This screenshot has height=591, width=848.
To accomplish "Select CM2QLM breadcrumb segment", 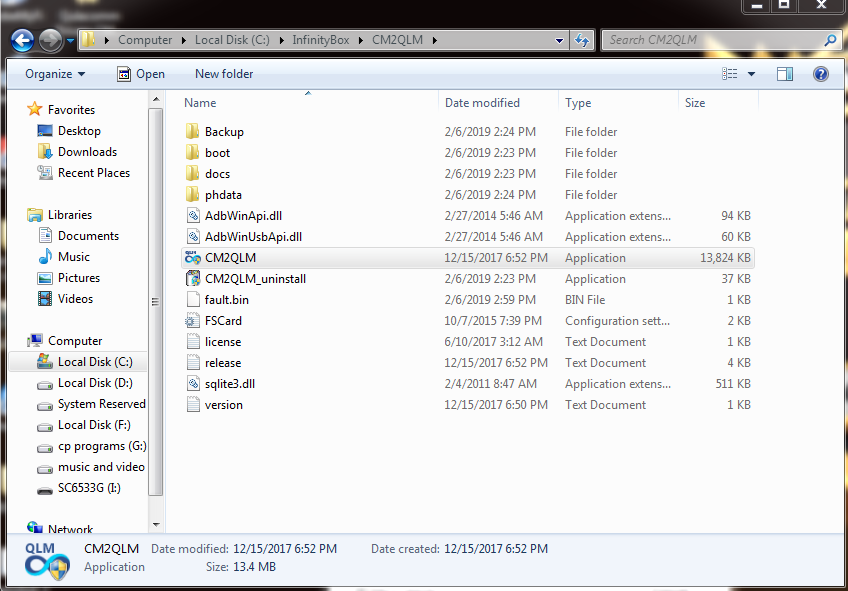I will tap(398, 40).
